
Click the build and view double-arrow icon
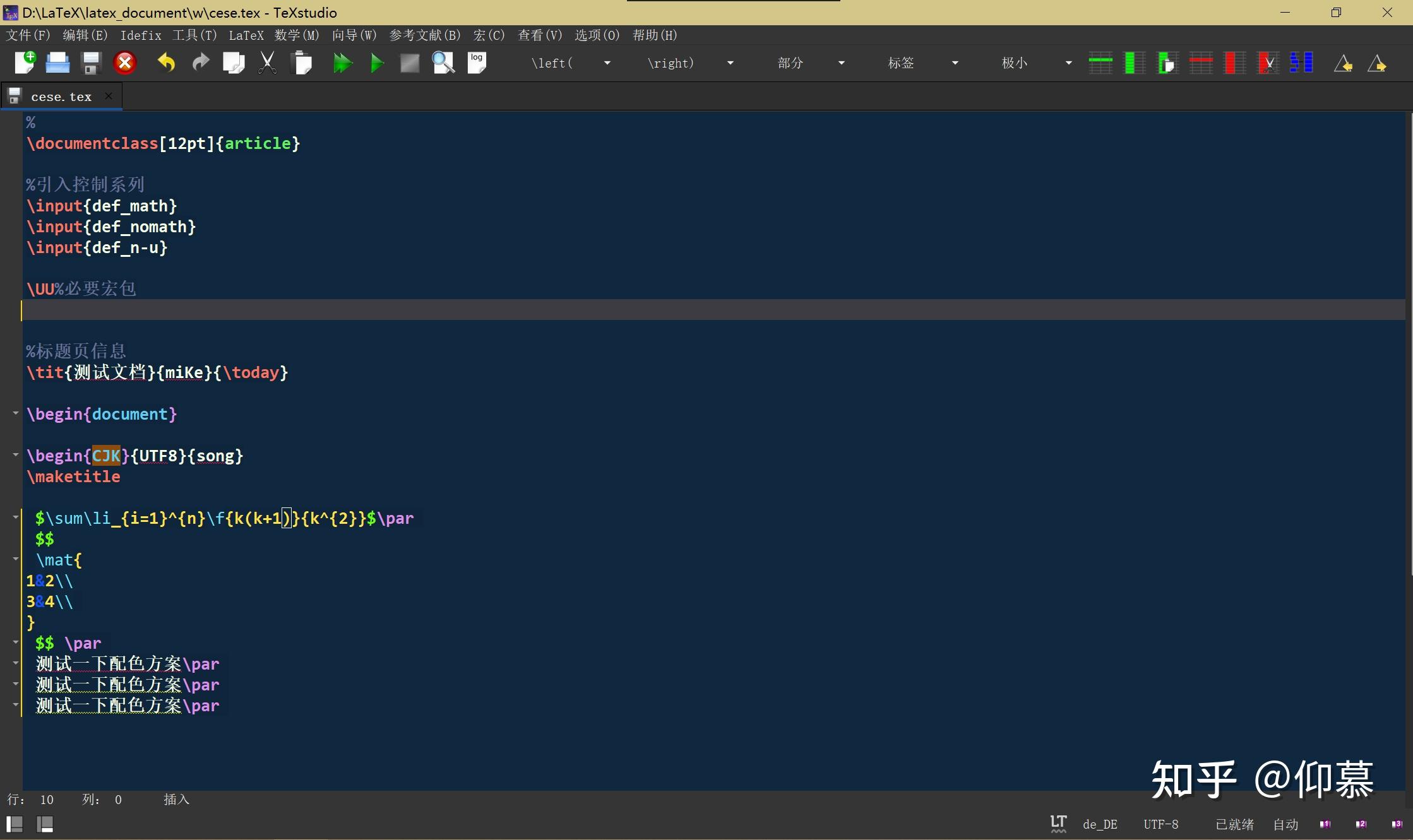tap(342, 62)
